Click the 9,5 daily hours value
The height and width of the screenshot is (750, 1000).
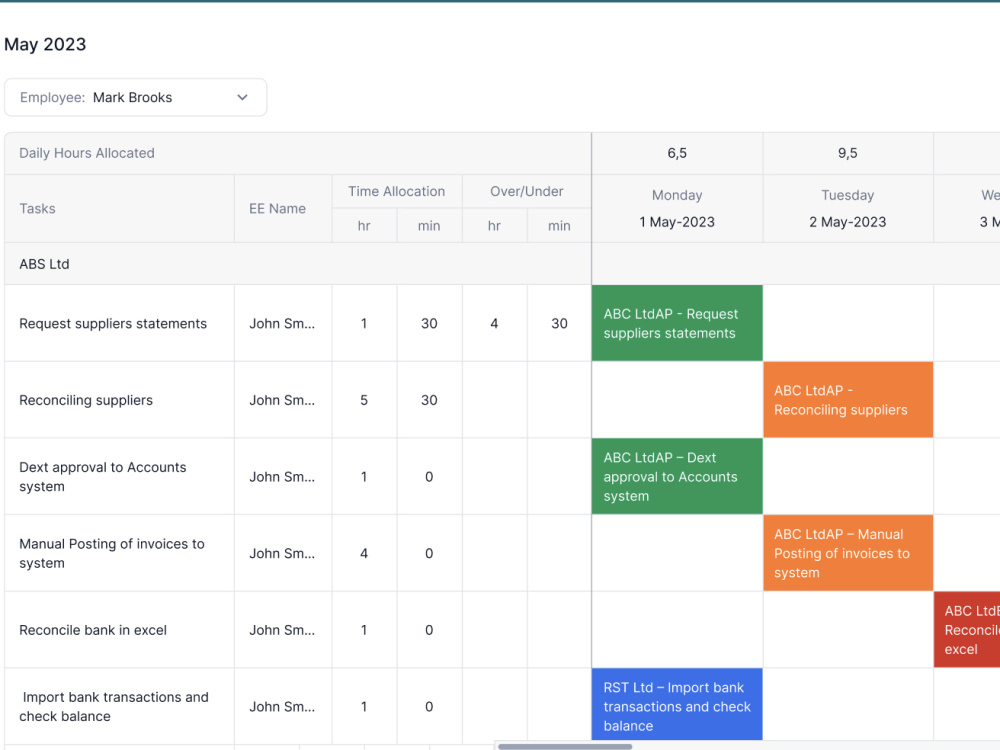[848, 153]
